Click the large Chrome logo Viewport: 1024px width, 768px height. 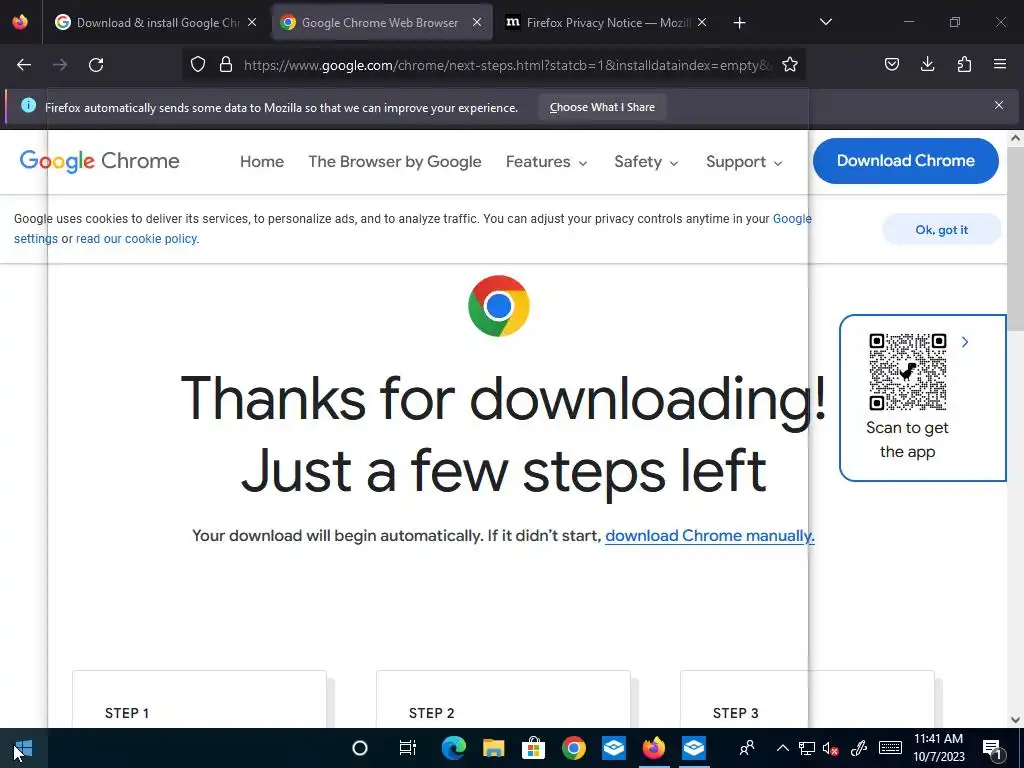pos(499,306)
